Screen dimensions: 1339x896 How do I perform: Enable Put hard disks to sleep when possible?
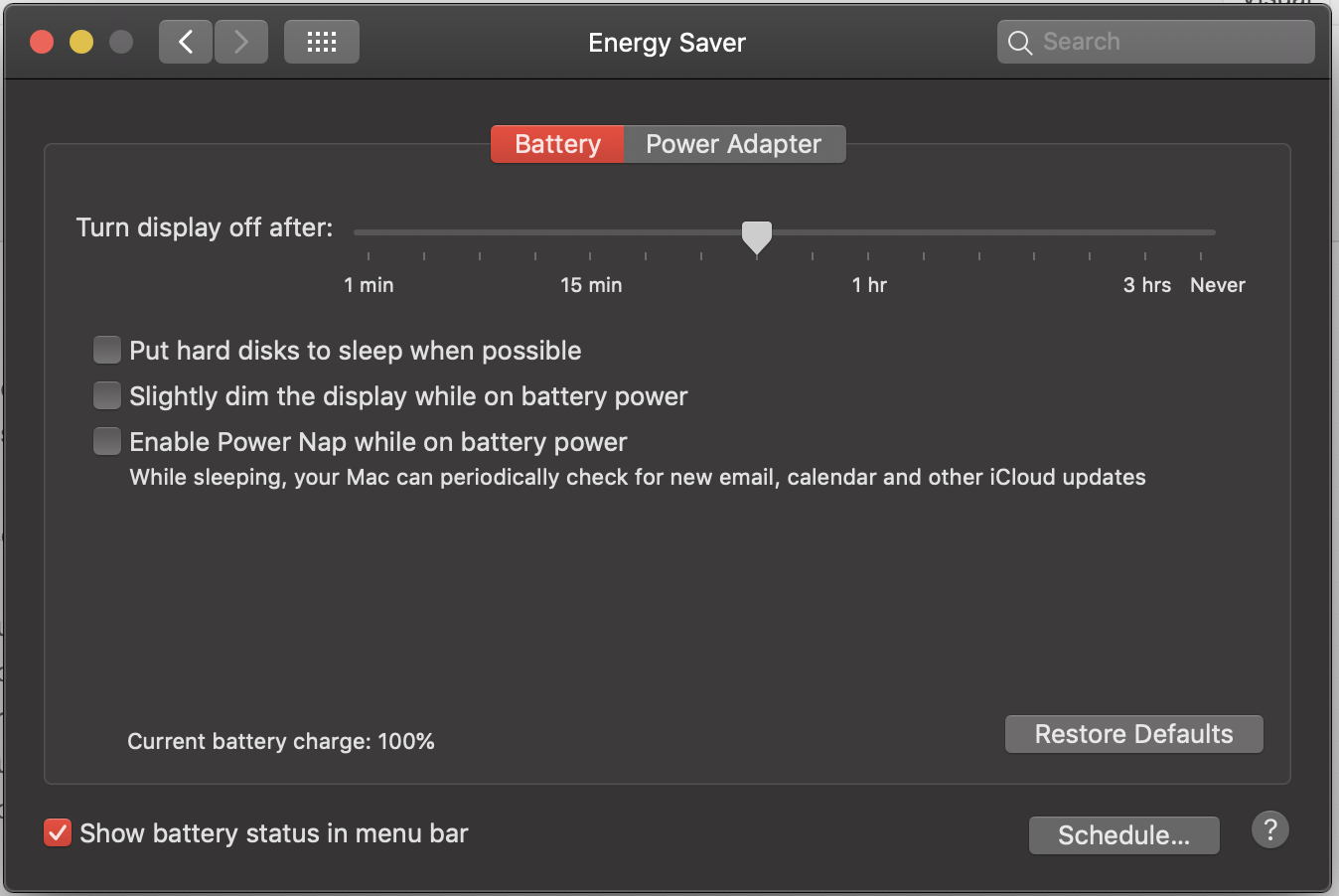[106, 350]
